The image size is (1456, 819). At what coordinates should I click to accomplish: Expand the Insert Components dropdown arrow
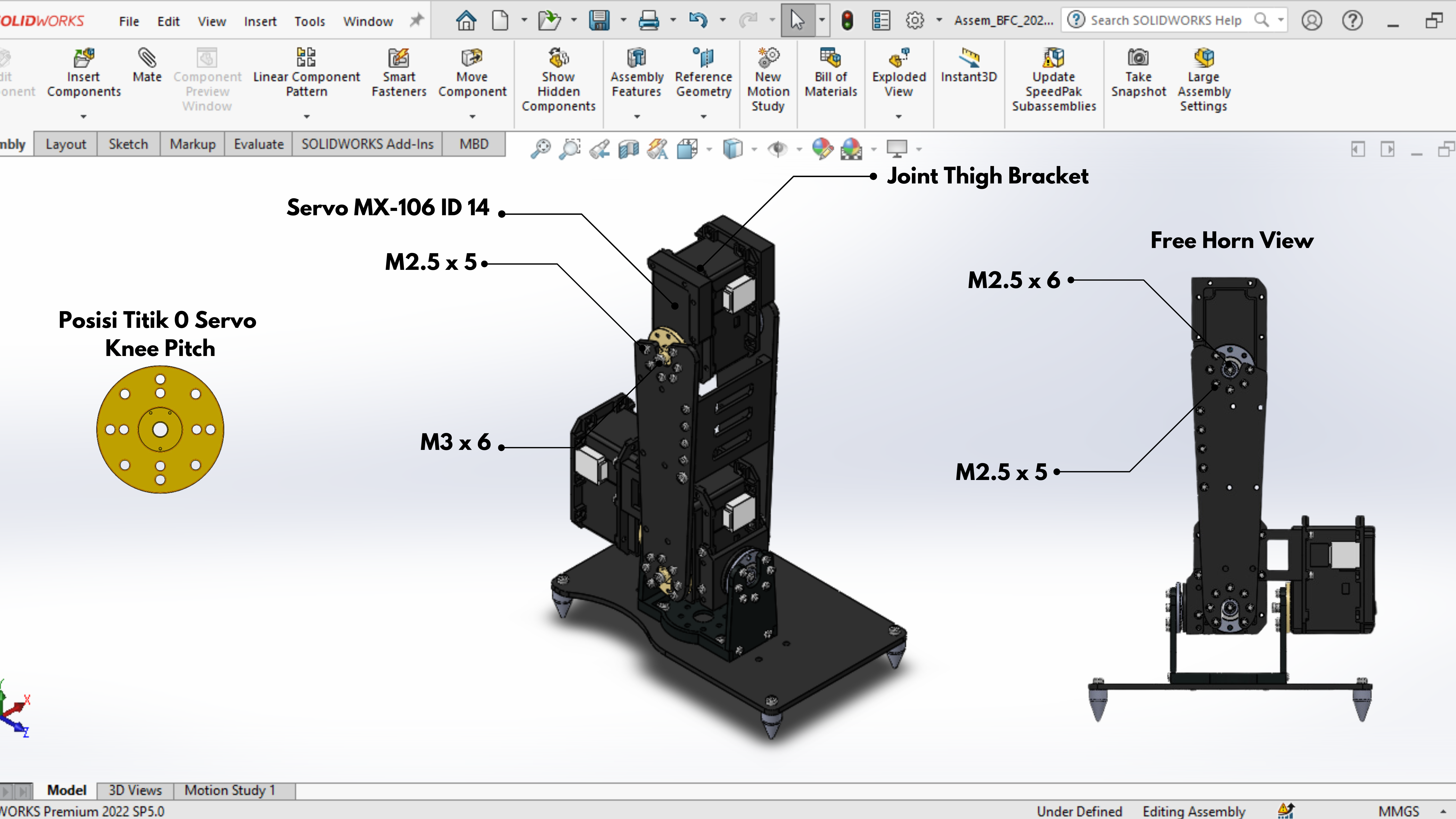84,116
